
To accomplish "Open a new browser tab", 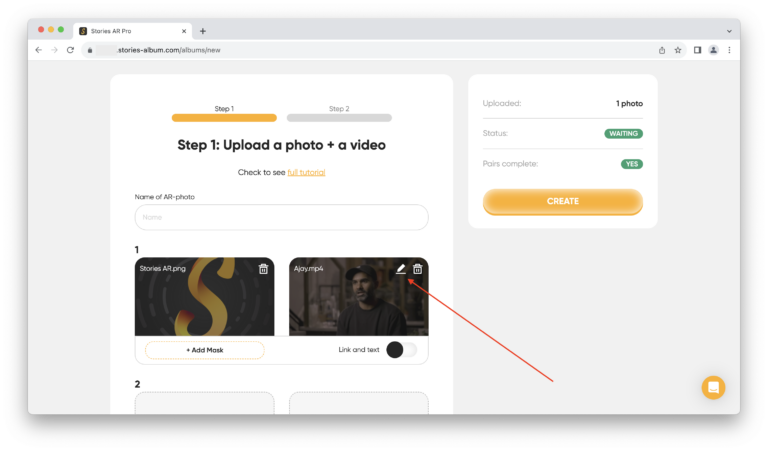I will [203, 31].
